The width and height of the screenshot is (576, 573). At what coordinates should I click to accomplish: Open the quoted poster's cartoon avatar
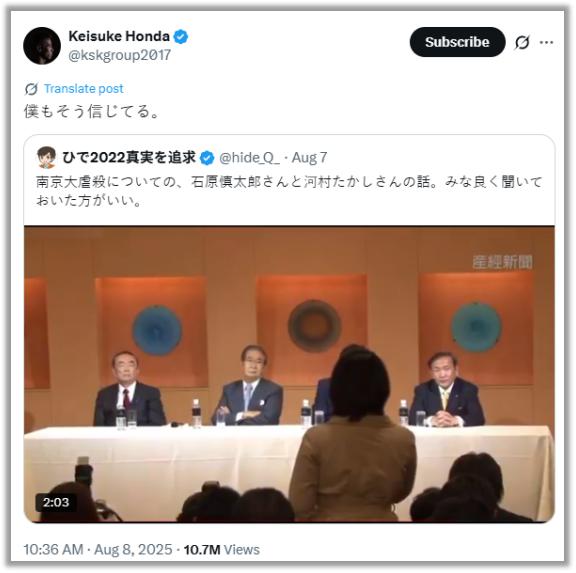[46, 157]
